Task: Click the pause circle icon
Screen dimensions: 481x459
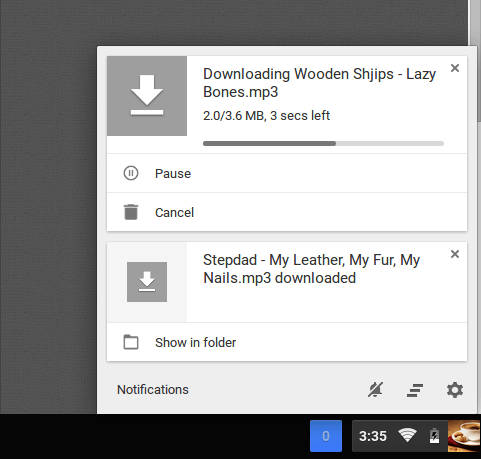Action: tap(131, 173)
